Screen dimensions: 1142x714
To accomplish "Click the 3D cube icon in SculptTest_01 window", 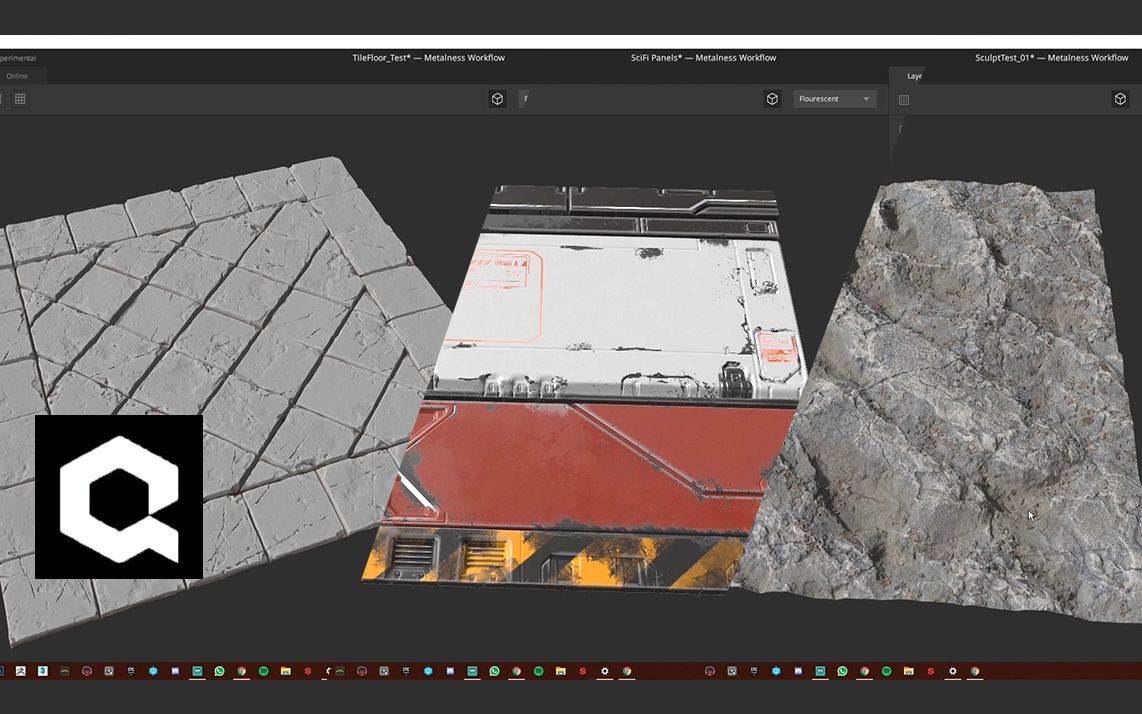I will point(1120,99).
